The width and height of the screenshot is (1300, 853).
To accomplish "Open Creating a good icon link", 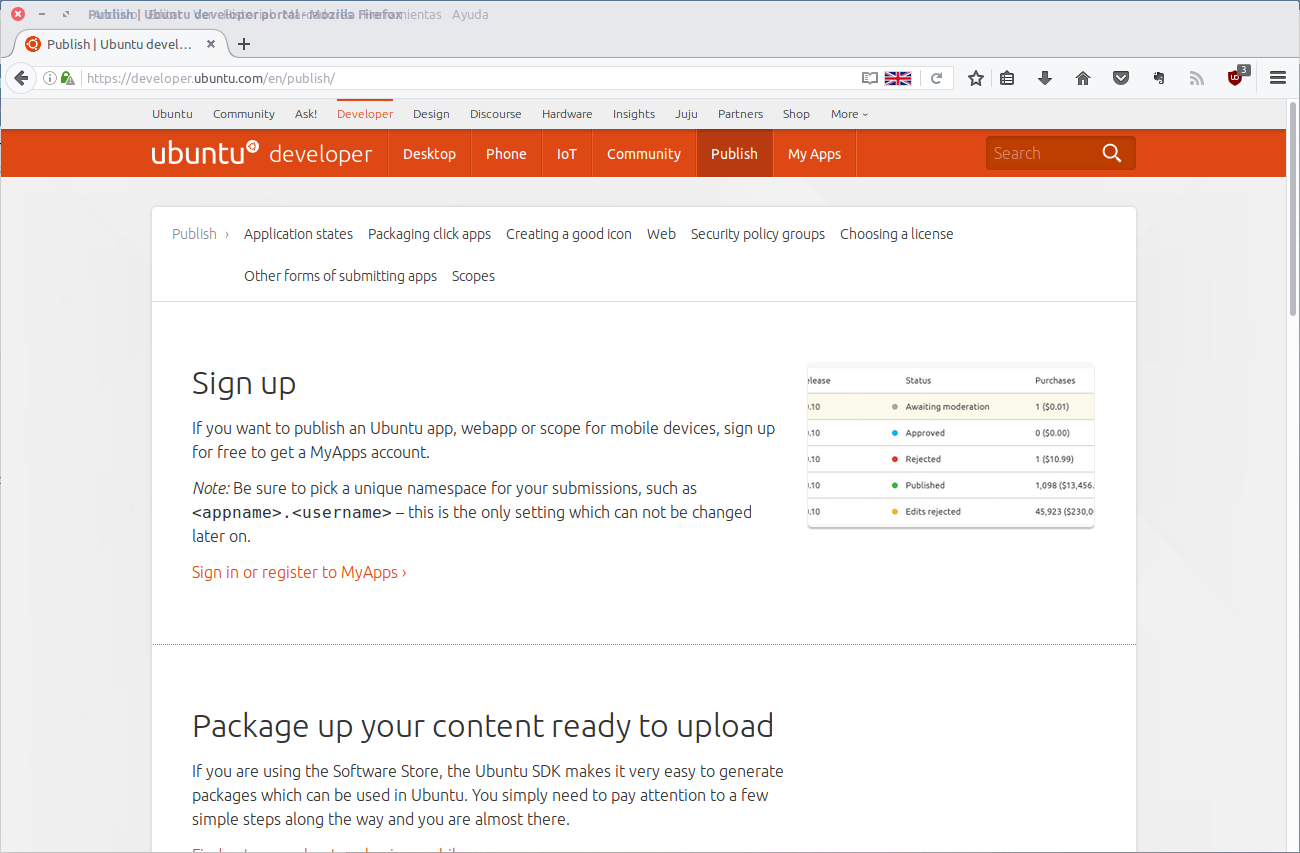I will (569, 234).
